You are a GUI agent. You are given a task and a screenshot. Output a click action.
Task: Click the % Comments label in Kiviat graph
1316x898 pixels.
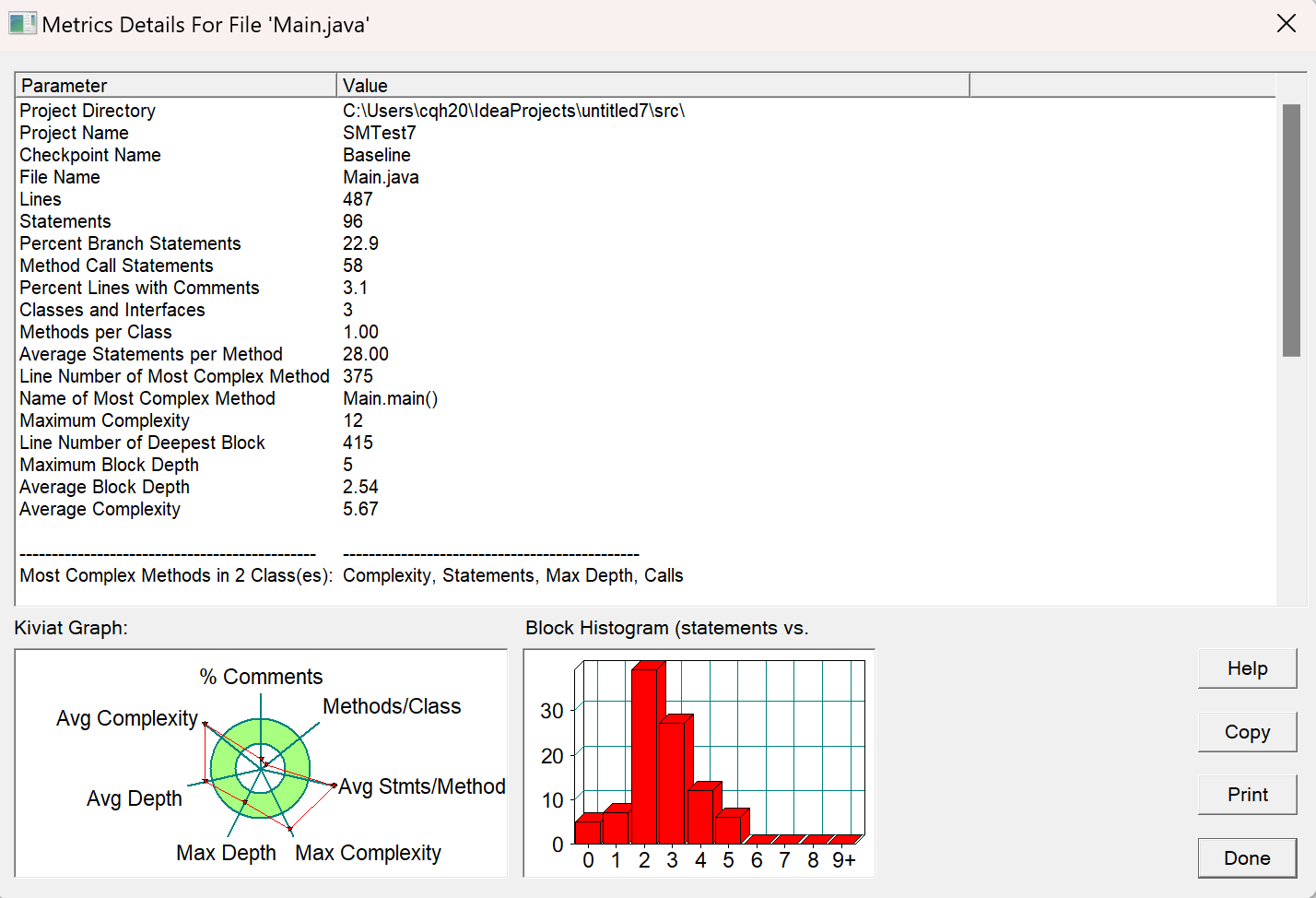click(261, 677)
